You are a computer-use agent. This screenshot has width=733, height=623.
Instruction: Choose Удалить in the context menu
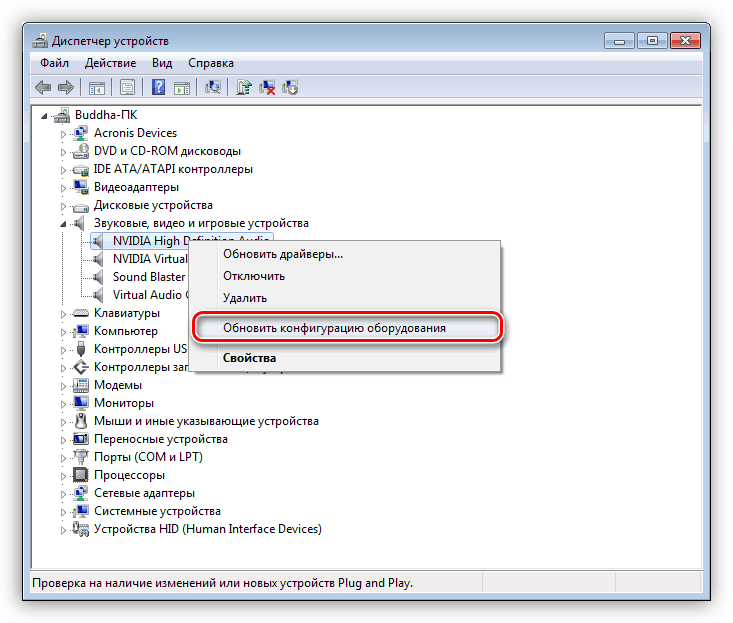(x=345, y=298)
